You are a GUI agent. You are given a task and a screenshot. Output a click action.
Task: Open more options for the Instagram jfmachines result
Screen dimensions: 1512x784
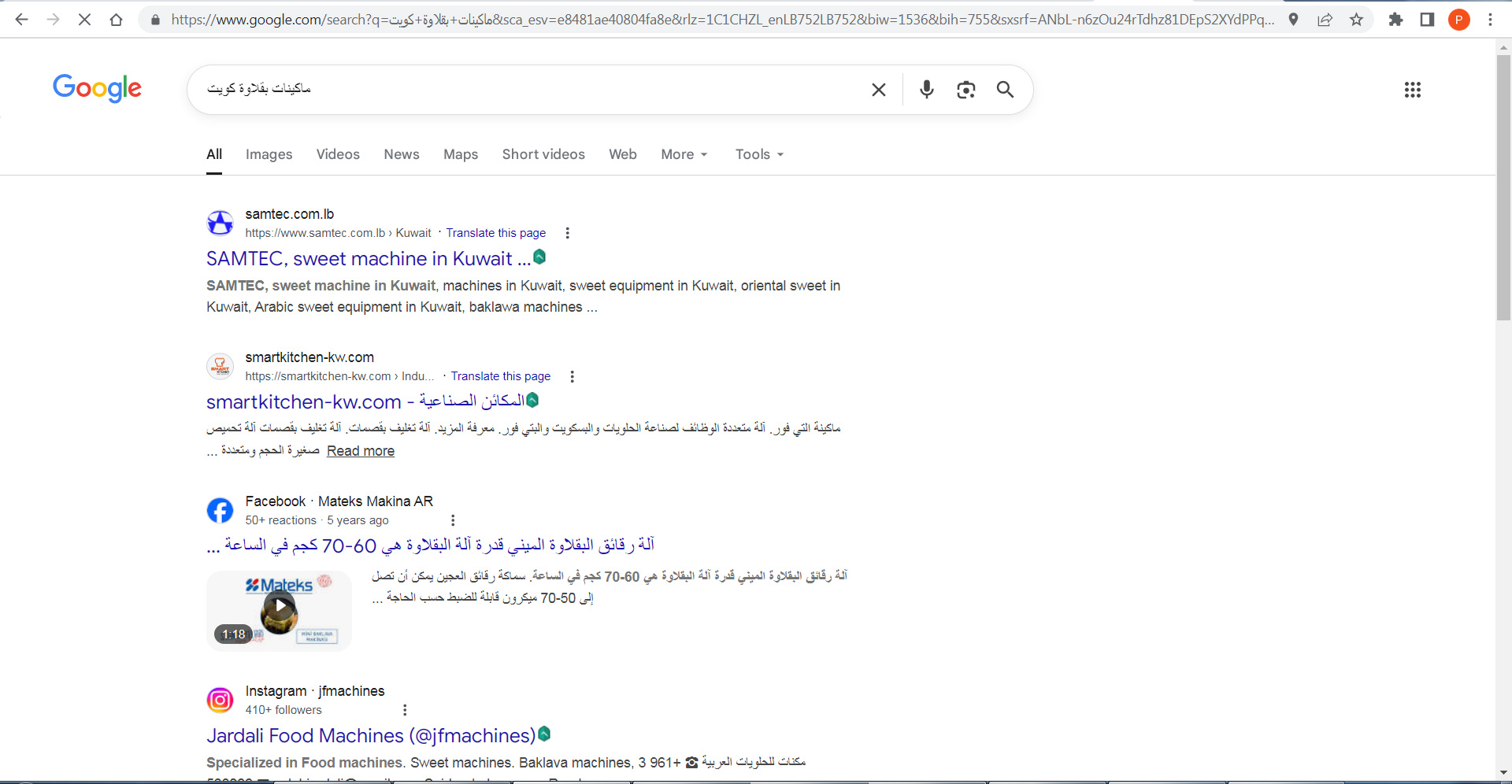(x=405, y=710)
